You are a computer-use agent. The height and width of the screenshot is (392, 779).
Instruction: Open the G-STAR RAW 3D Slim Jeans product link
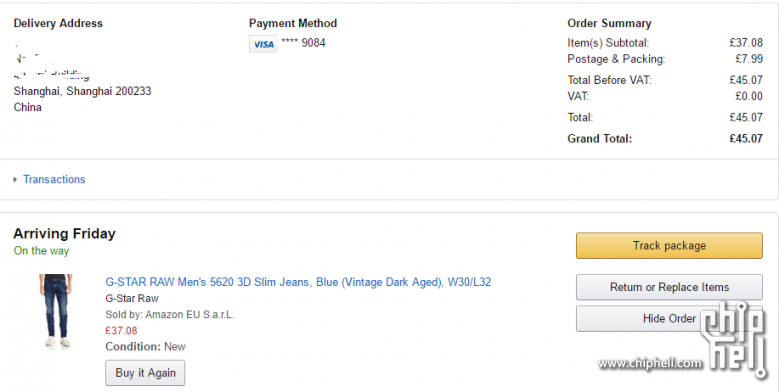pos(298,282)
